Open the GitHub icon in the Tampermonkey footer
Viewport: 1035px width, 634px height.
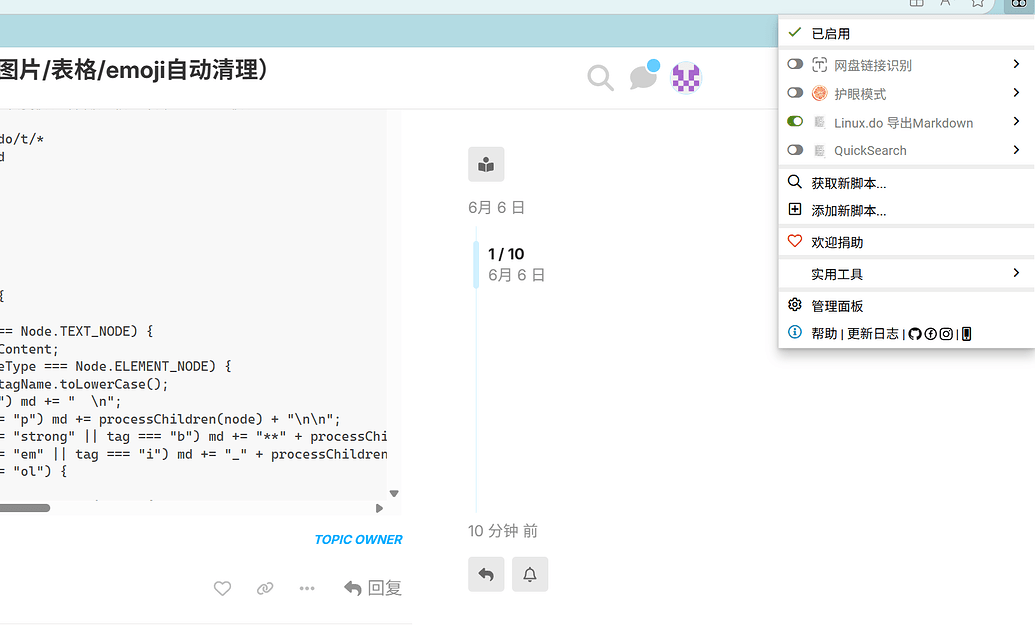click(915, 334)
